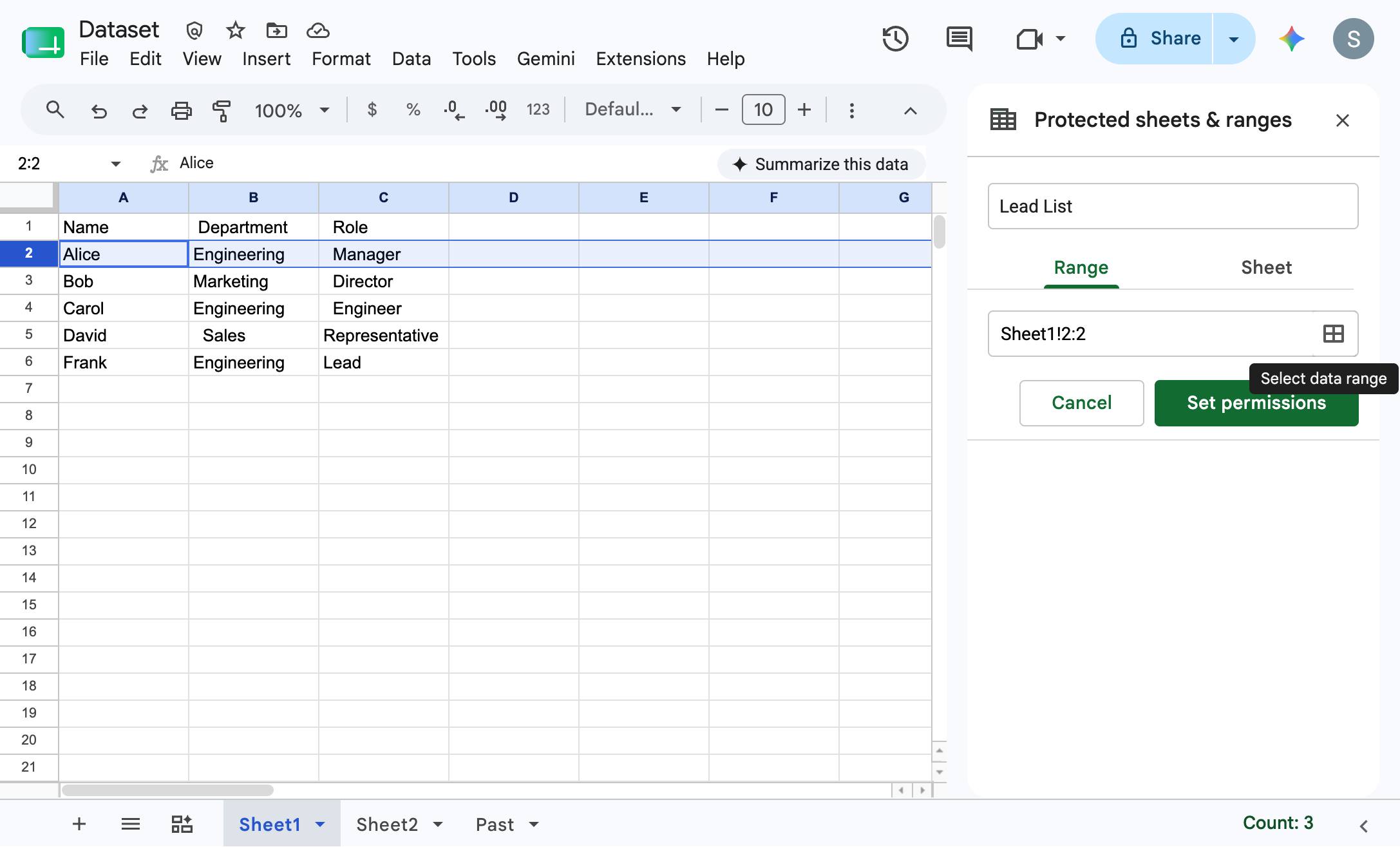
Task: Print the spreadsheet
Action: 181,111
